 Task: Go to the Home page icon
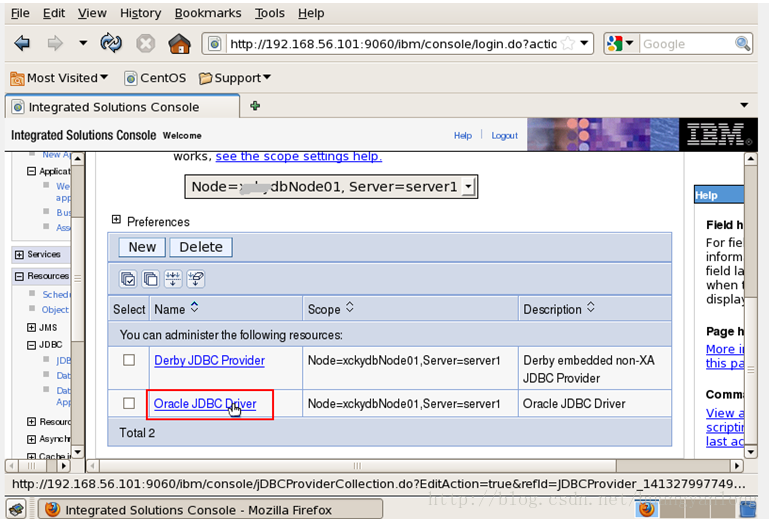pos(179,44)
